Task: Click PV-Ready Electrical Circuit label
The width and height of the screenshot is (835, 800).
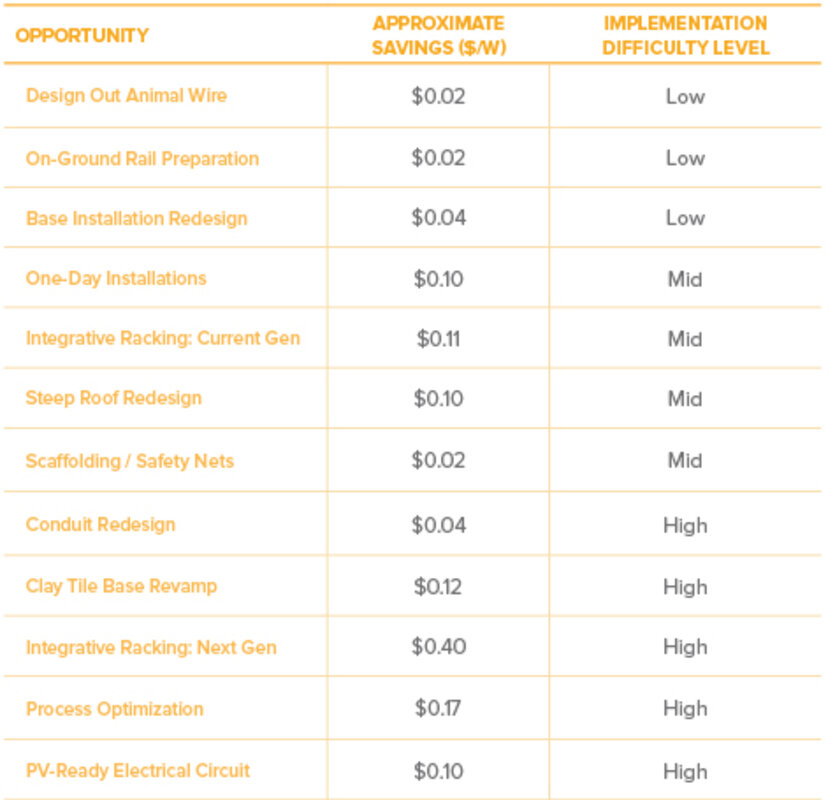Action: (x=138, y=771)
